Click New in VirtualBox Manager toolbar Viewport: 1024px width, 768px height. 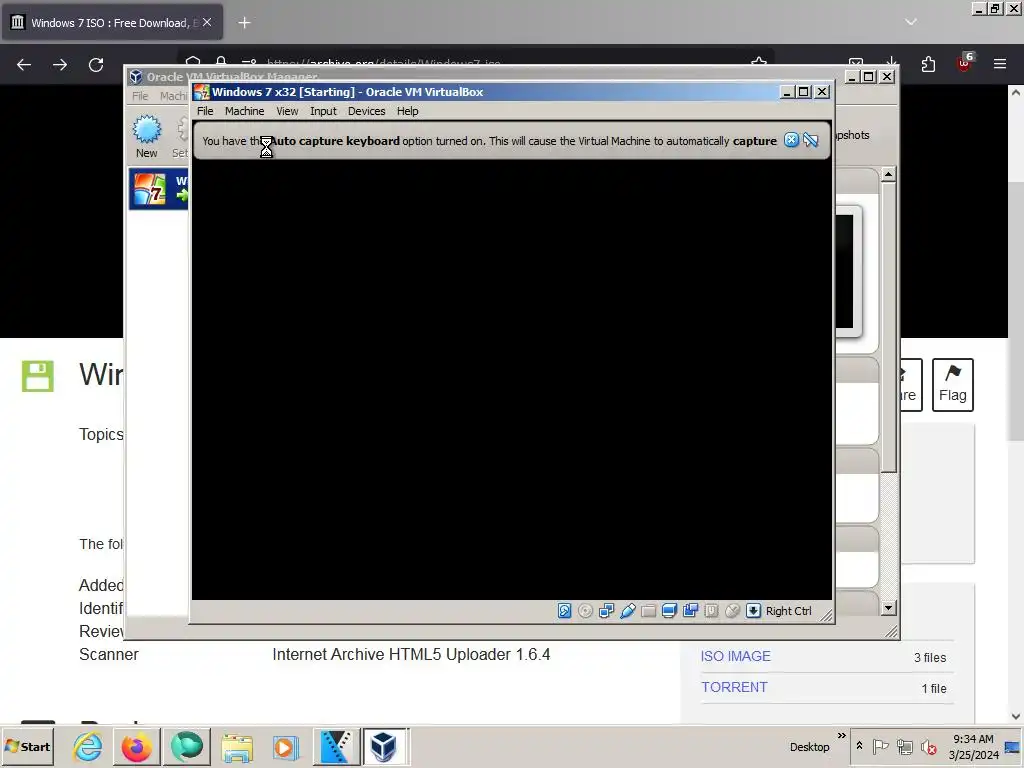click(x=146, y=136)
